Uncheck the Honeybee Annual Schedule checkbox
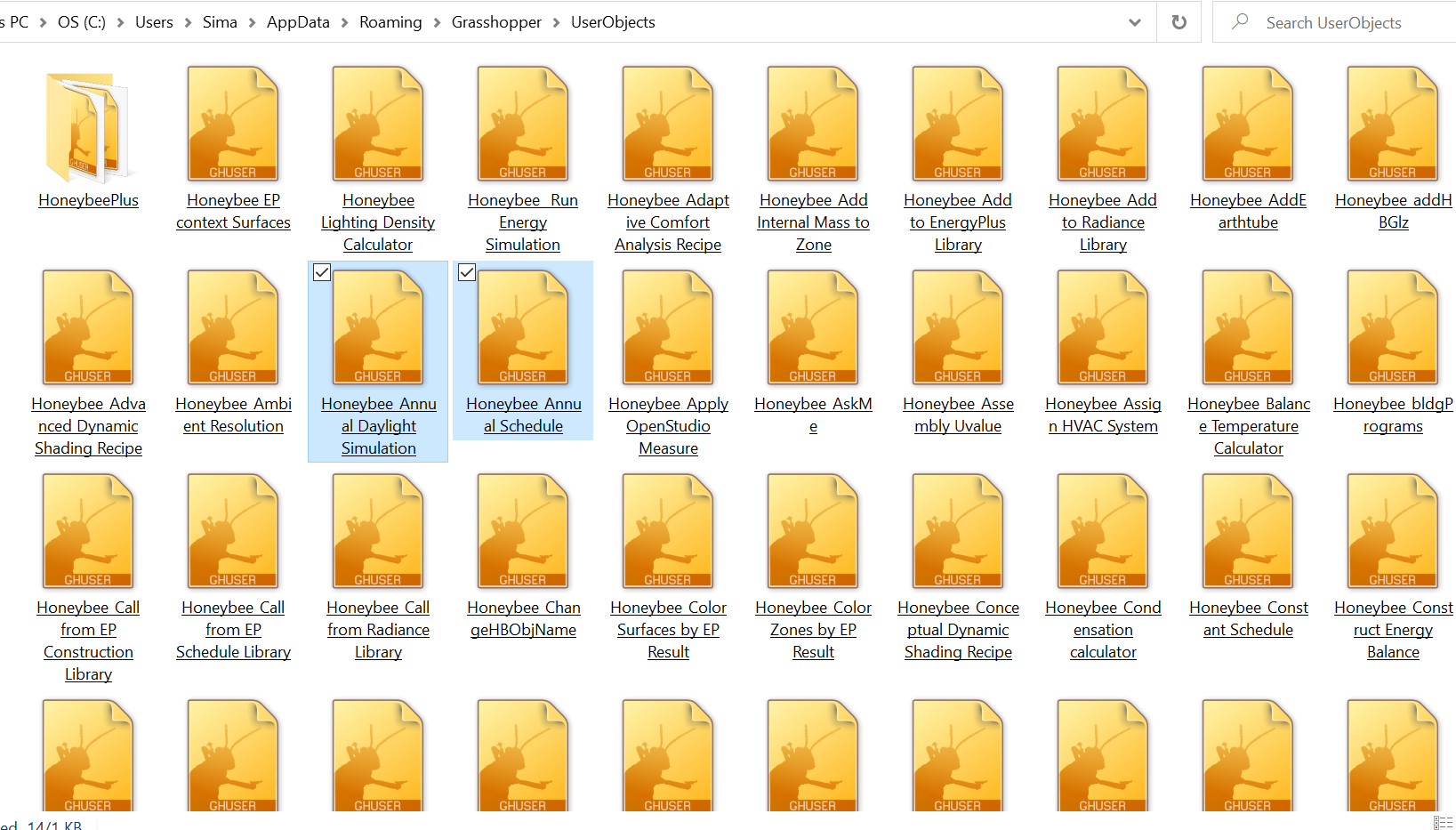The width and height of the screenshot is (1456, 830). [467, 272]
